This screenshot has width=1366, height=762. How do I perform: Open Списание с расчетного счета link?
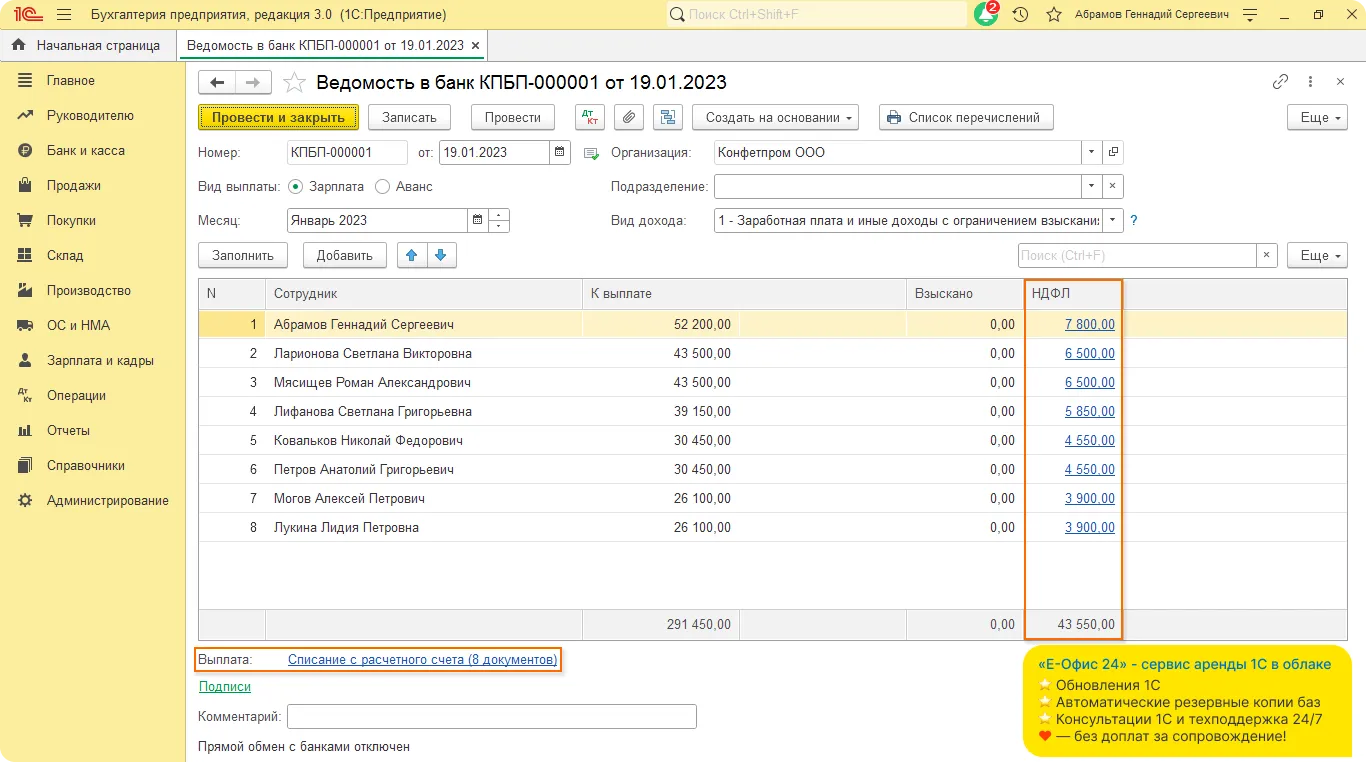click(x=422, y=660)
